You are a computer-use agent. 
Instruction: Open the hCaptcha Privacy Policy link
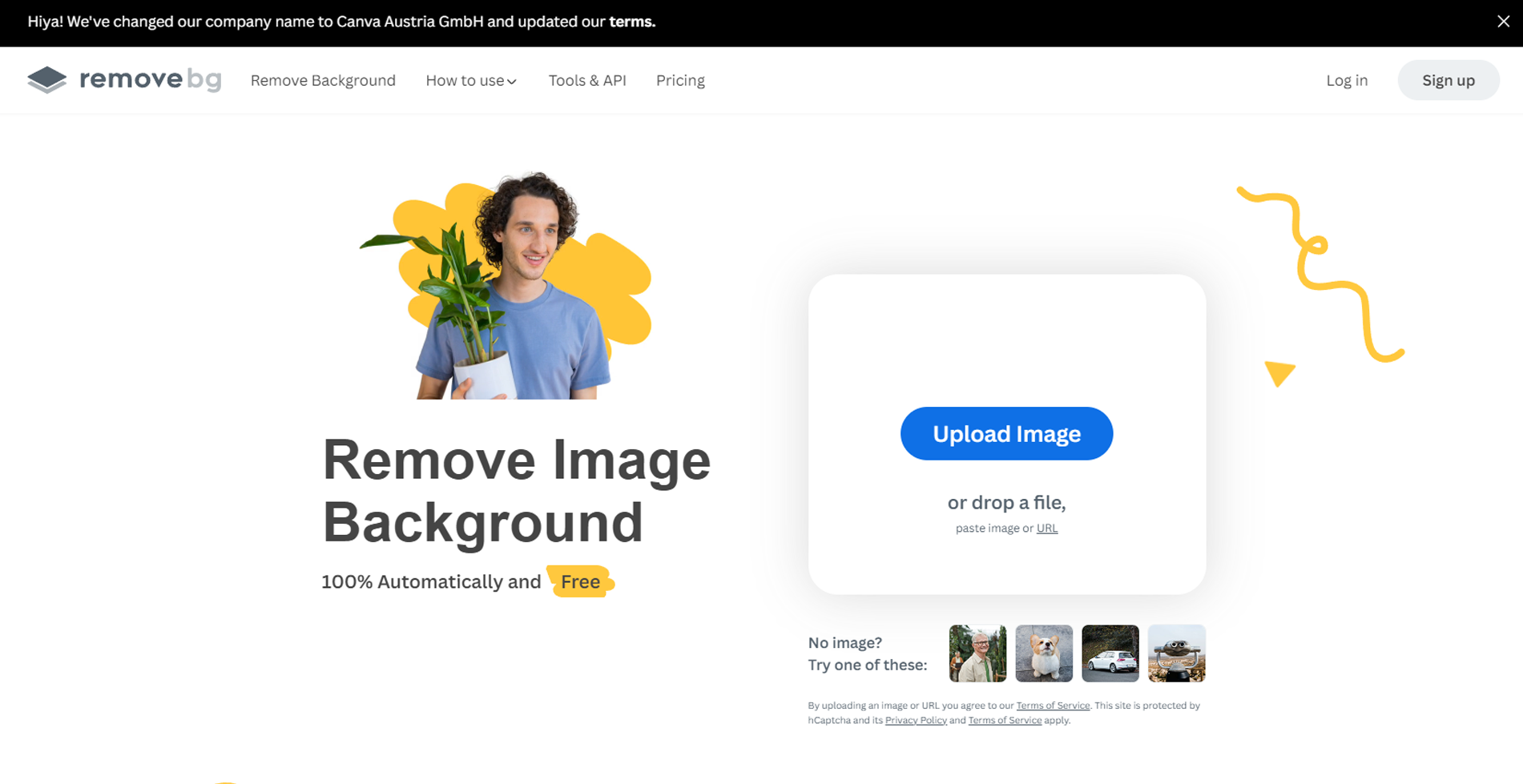(x=916, y=720)
